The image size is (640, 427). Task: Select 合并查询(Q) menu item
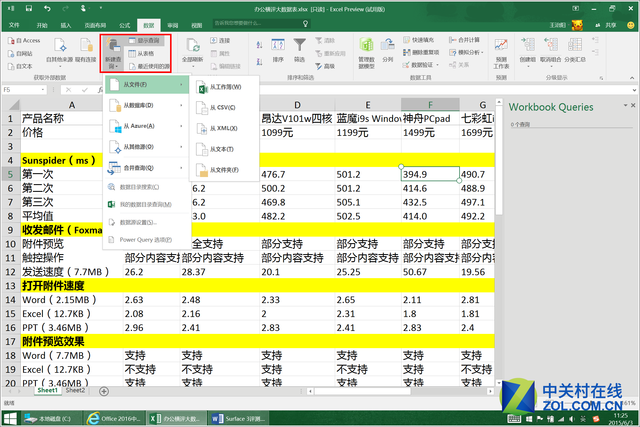coord(147,168)
